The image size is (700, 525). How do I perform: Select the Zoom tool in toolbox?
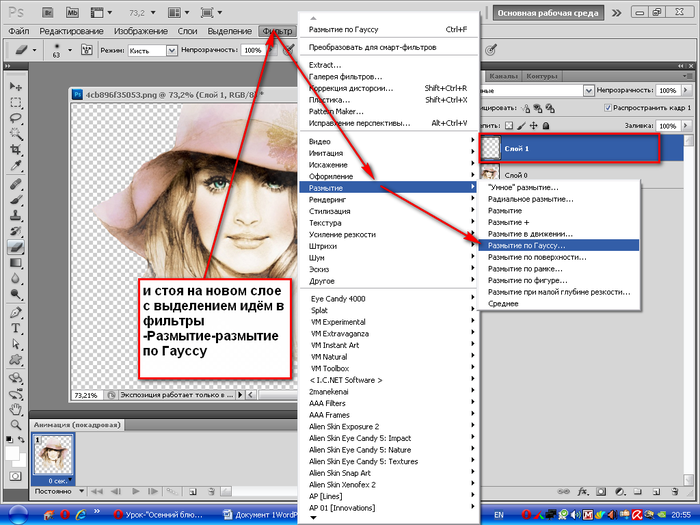click(16, 425)
